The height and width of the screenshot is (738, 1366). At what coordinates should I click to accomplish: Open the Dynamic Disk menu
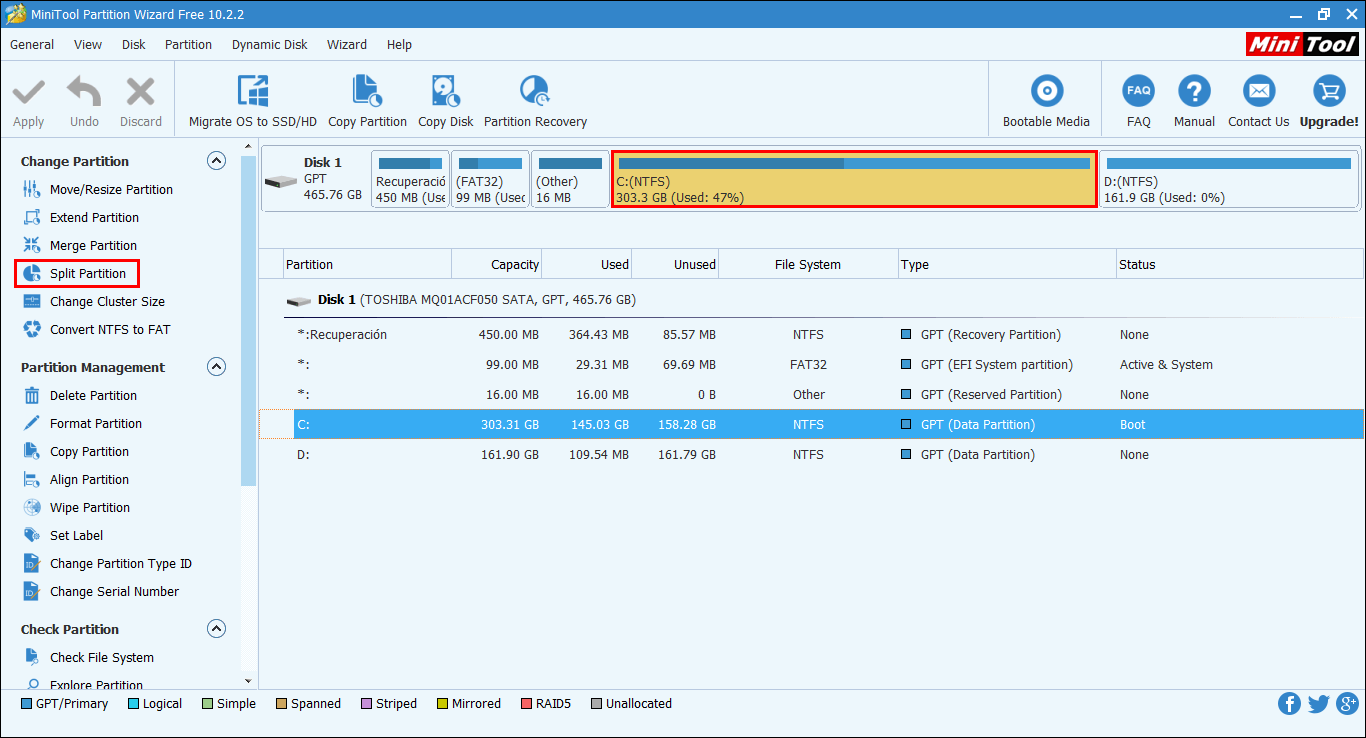(x=270, y=44)
